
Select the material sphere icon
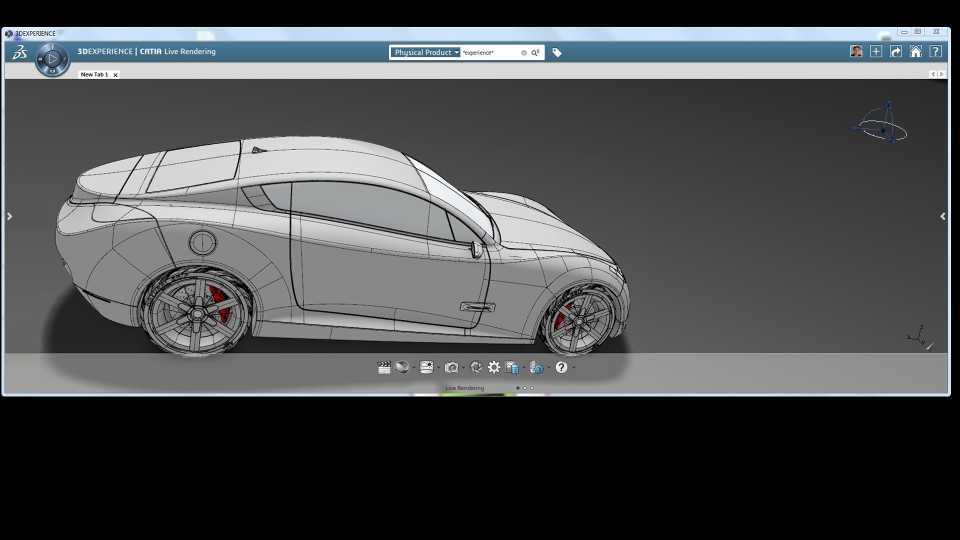[401, 368]
